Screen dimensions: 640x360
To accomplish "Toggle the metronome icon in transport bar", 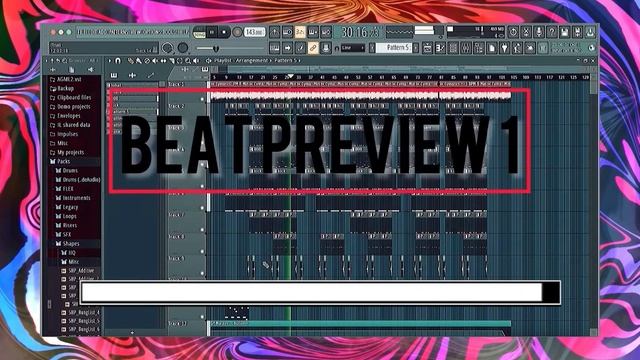I will point(275,32).
